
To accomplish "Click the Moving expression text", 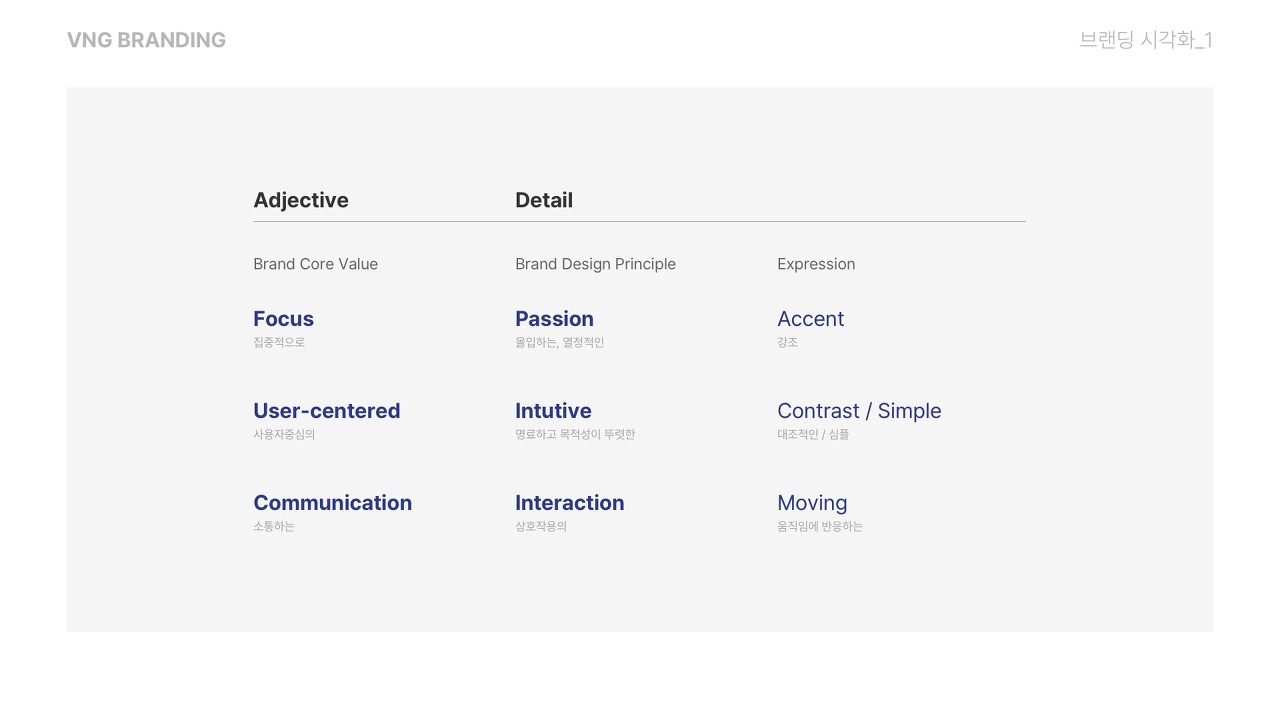I will point(812,503).
